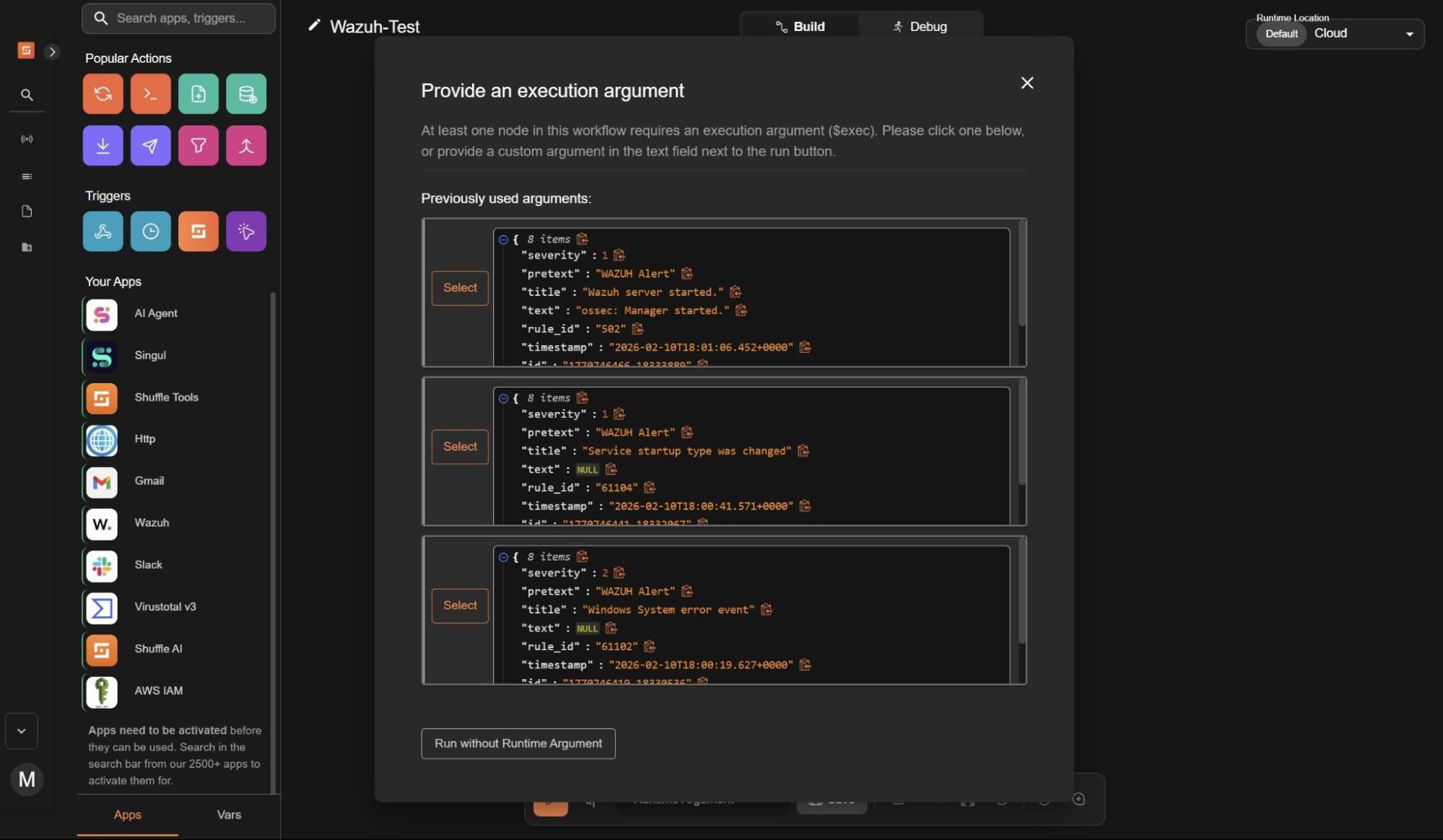Click the Virustotal v3 app icon

102,608
